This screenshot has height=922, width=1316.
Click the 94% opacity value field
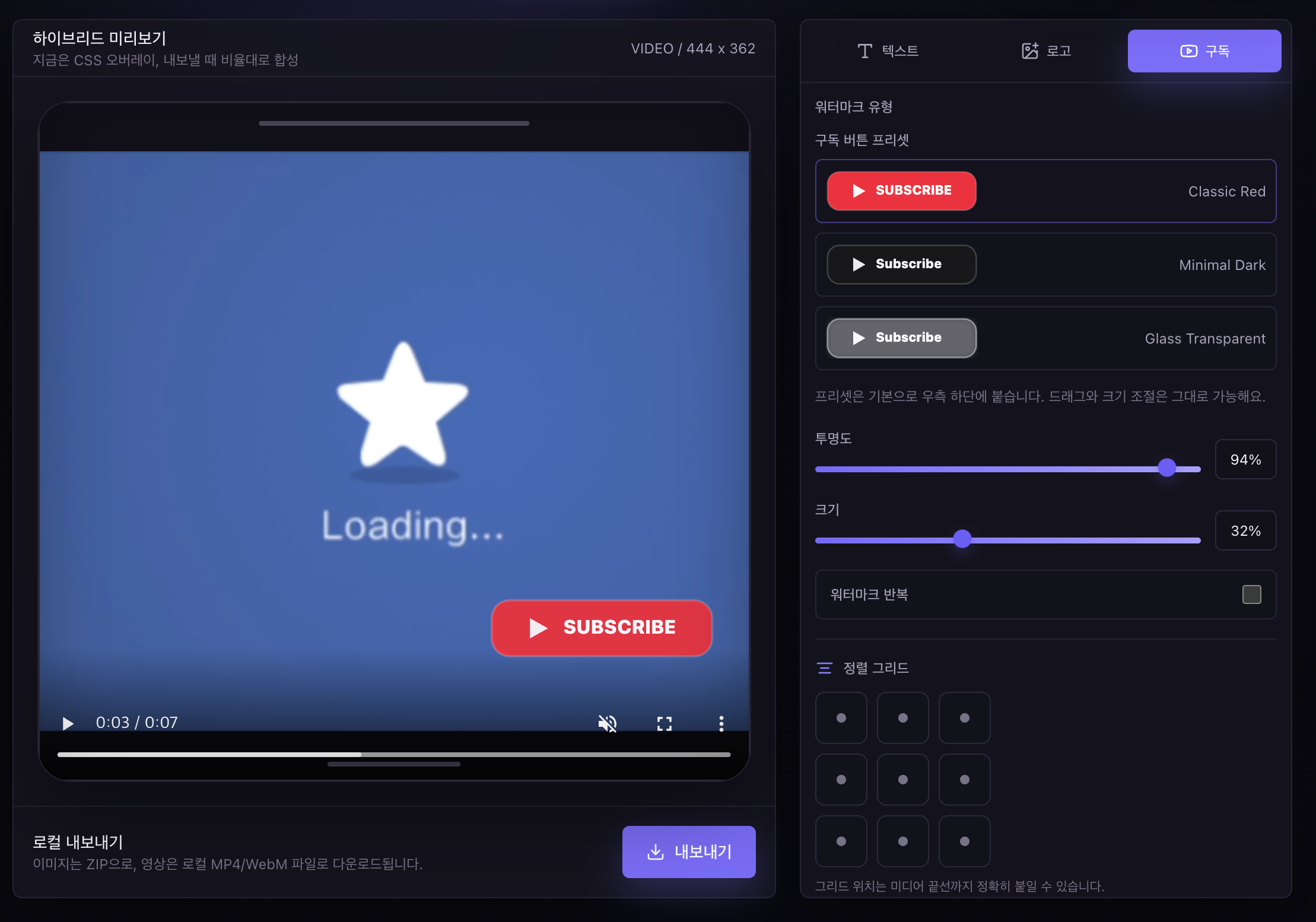pos(1245,459)
